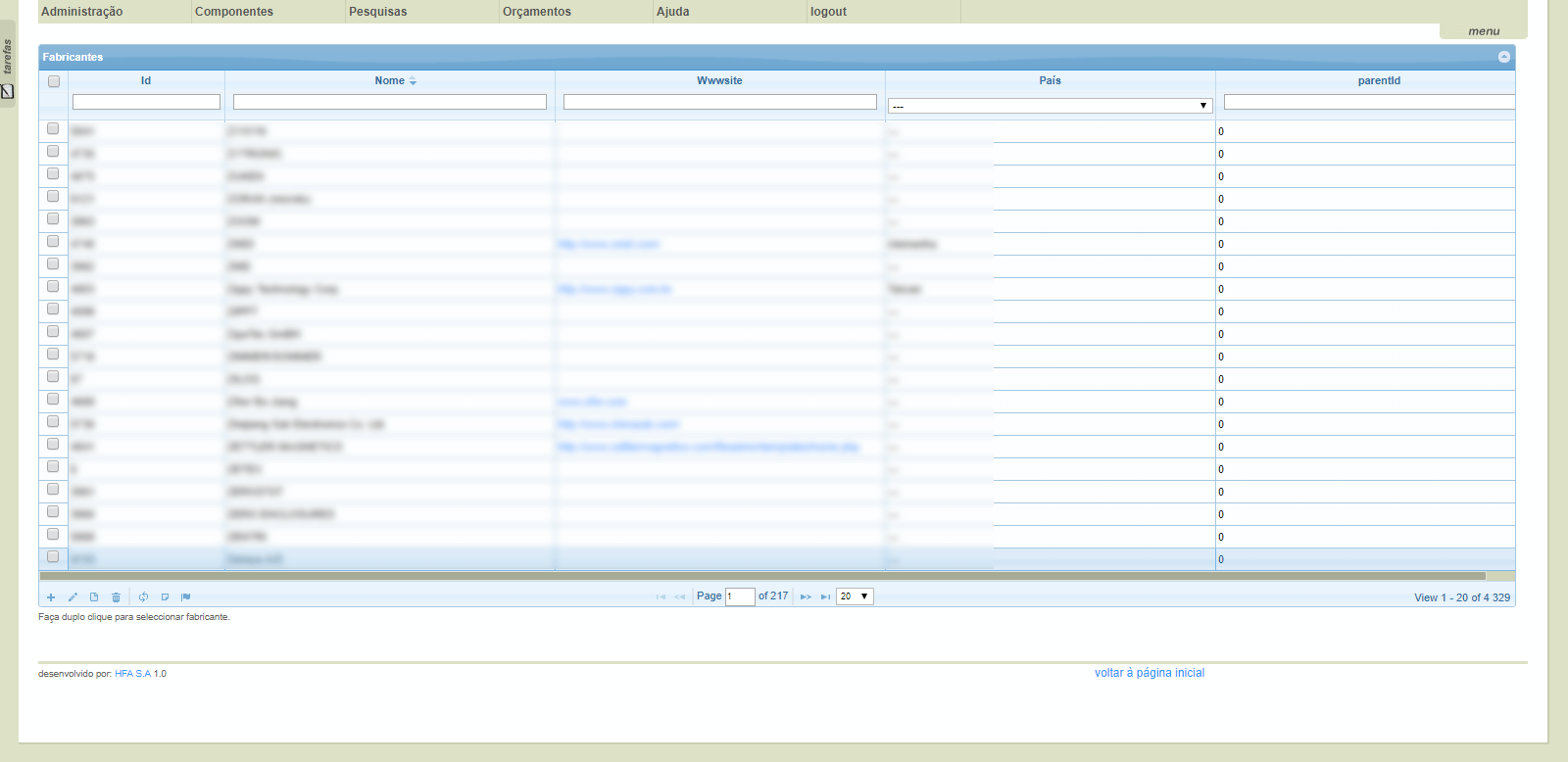1568x762 pixels.
Task: Open the Orçamentos menu
Action: coord(537,12)
